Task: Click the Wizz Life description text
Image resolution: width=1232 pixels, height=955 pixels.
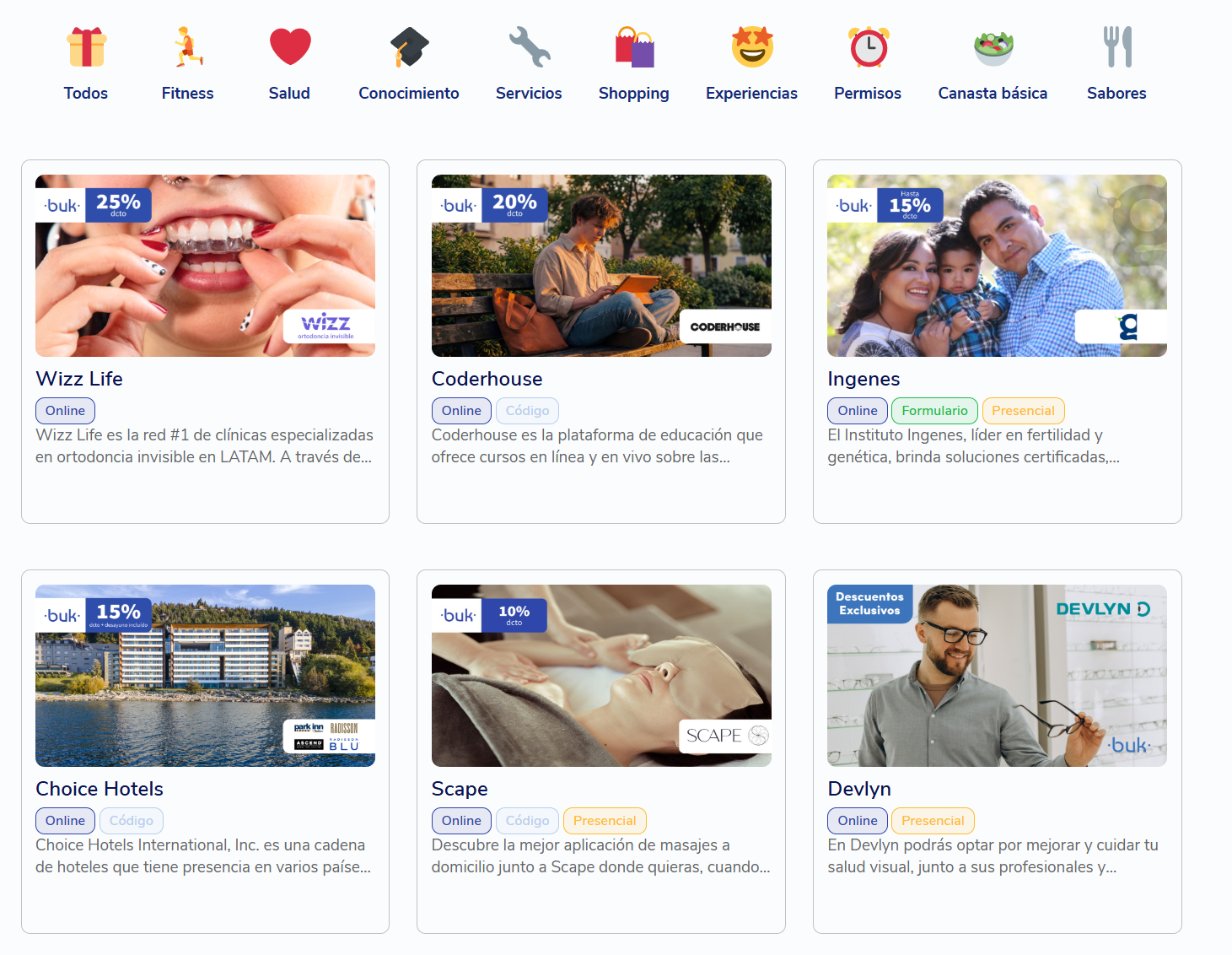Action: [204, 446]
